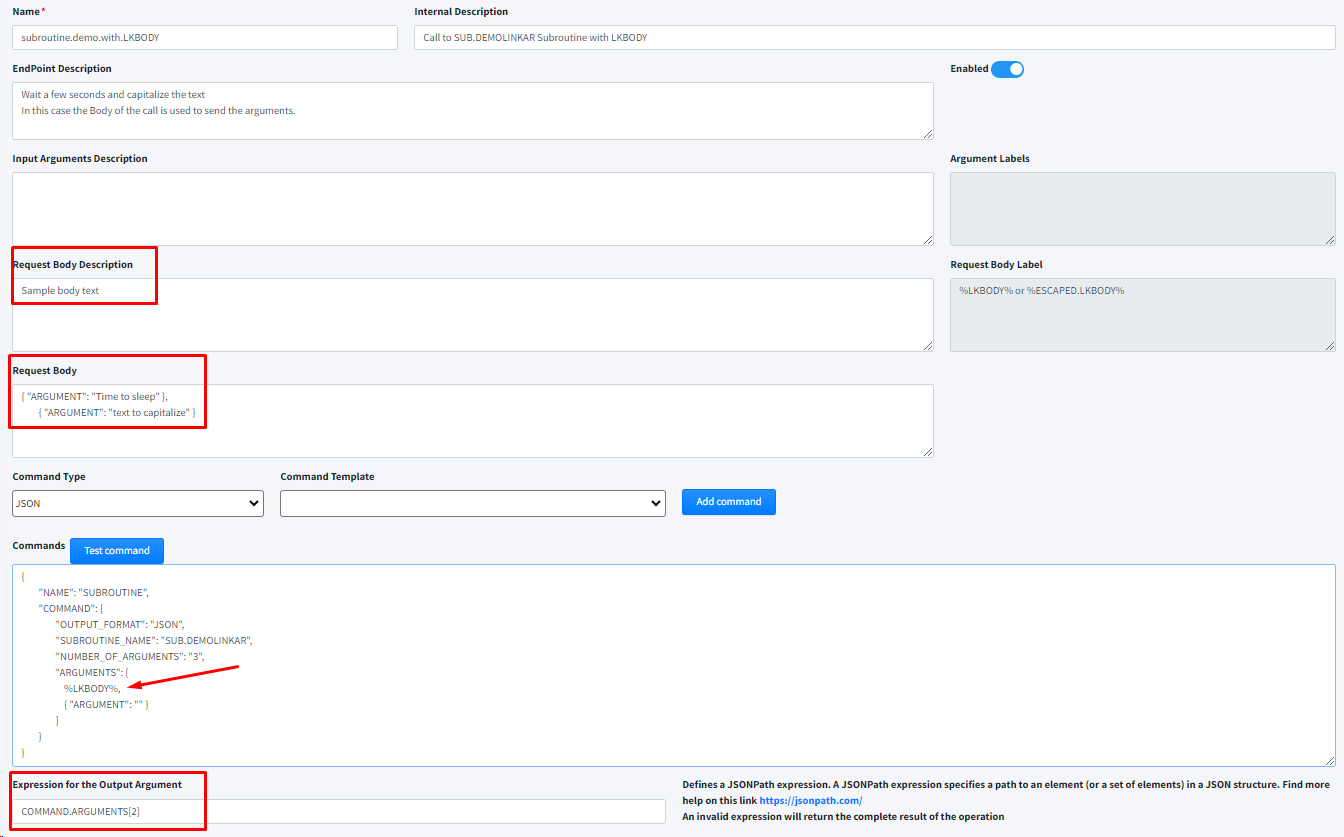
Task: Focus the Expression for the Output Argument field
Action: (x=338, y=811)
